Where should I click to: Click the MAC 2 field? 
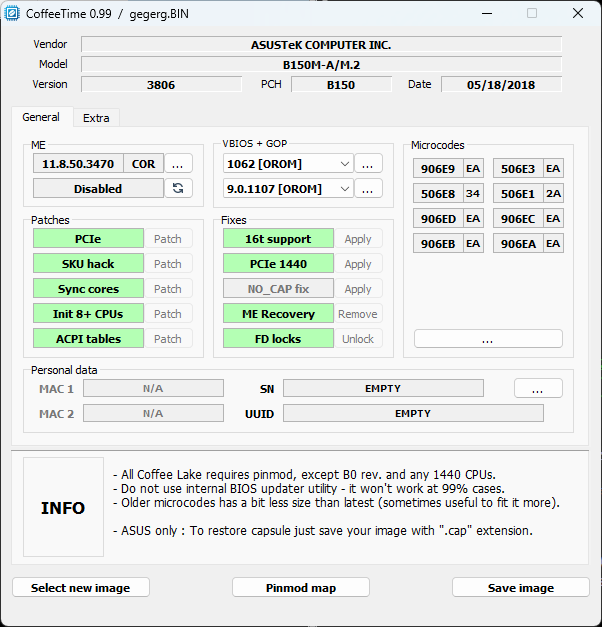coord(153,413)
